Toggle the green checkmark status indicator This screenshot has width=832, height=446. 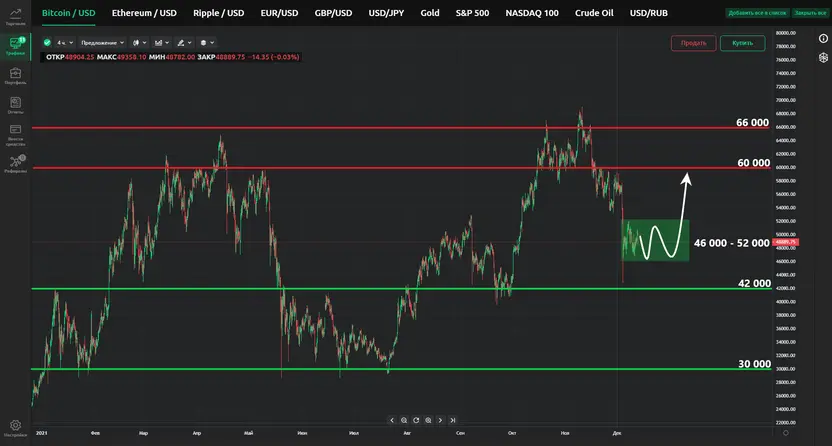(48, 43)
